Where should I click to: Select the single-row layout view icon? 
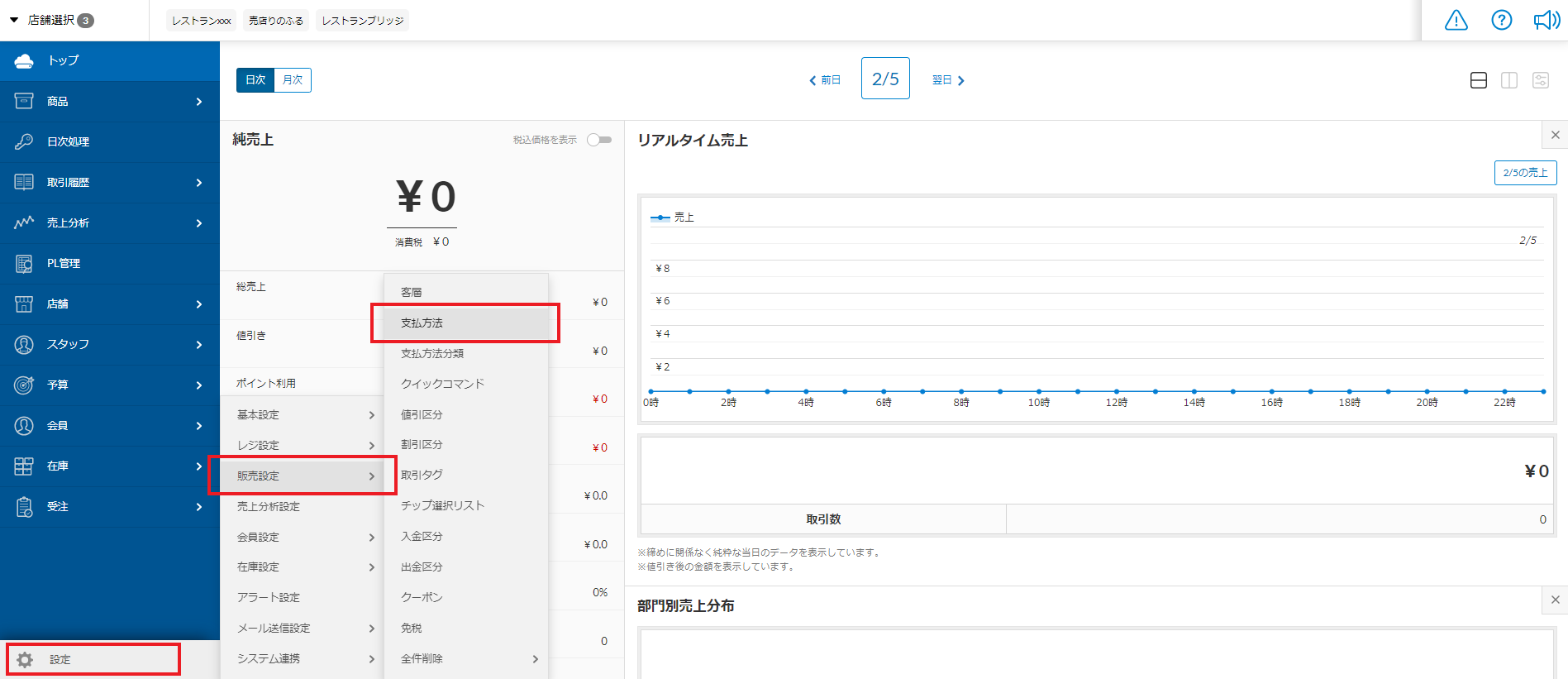pos(1479,80)
